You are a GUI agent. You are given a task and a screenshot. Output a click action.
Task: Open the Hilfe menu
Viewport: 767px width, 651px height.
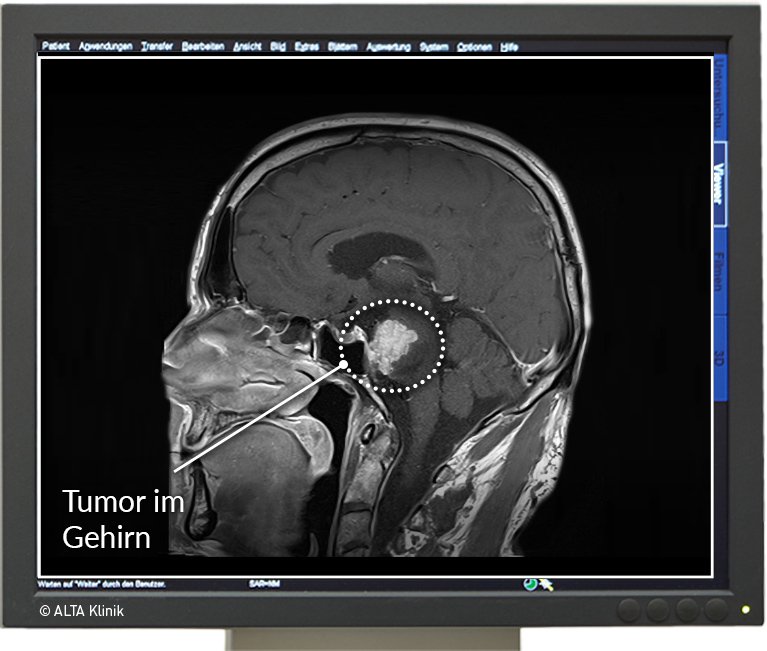pos(510,47)
